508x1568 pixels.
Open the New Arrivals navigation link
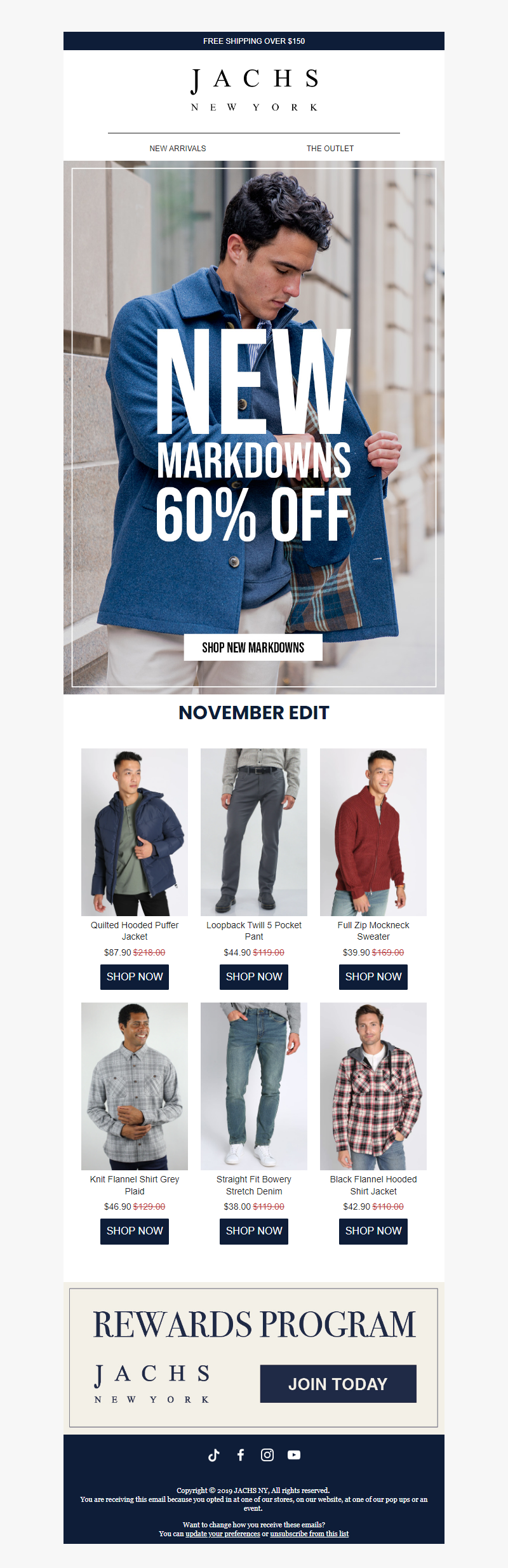pyautogui.click(x=178, y=148)
